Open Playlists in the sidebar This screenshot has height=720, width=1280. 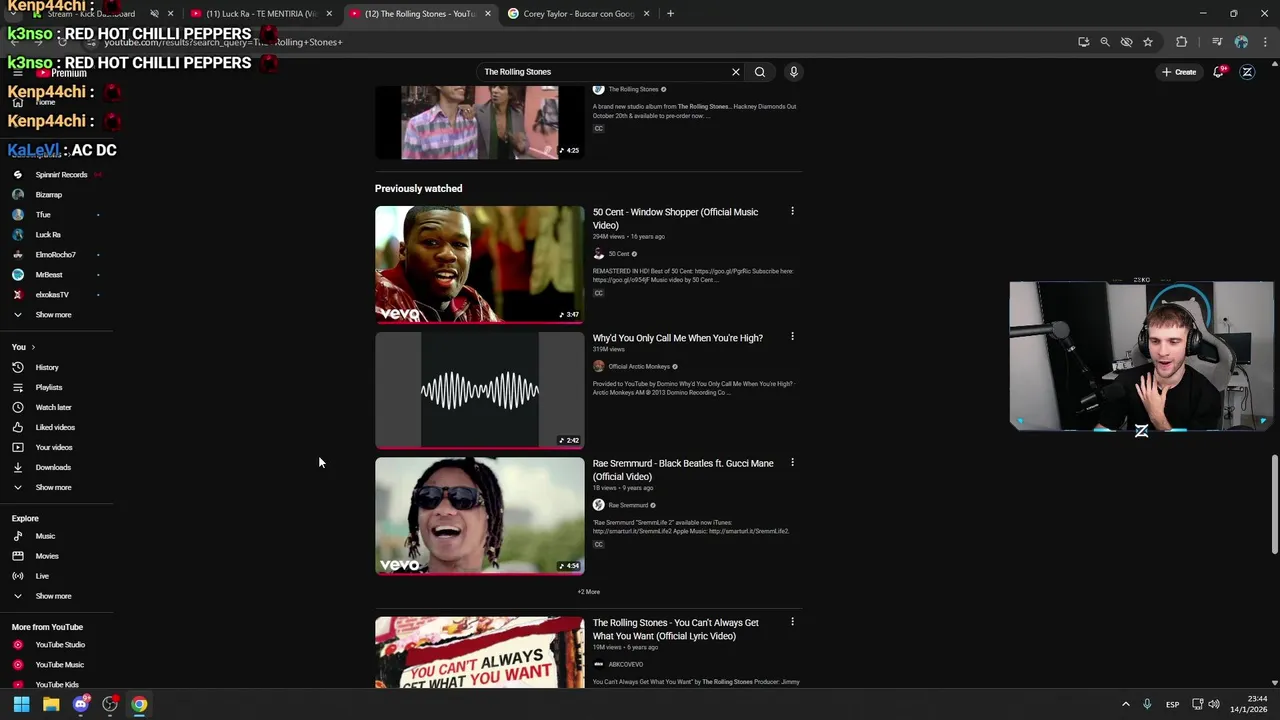(x=49, y=387)
